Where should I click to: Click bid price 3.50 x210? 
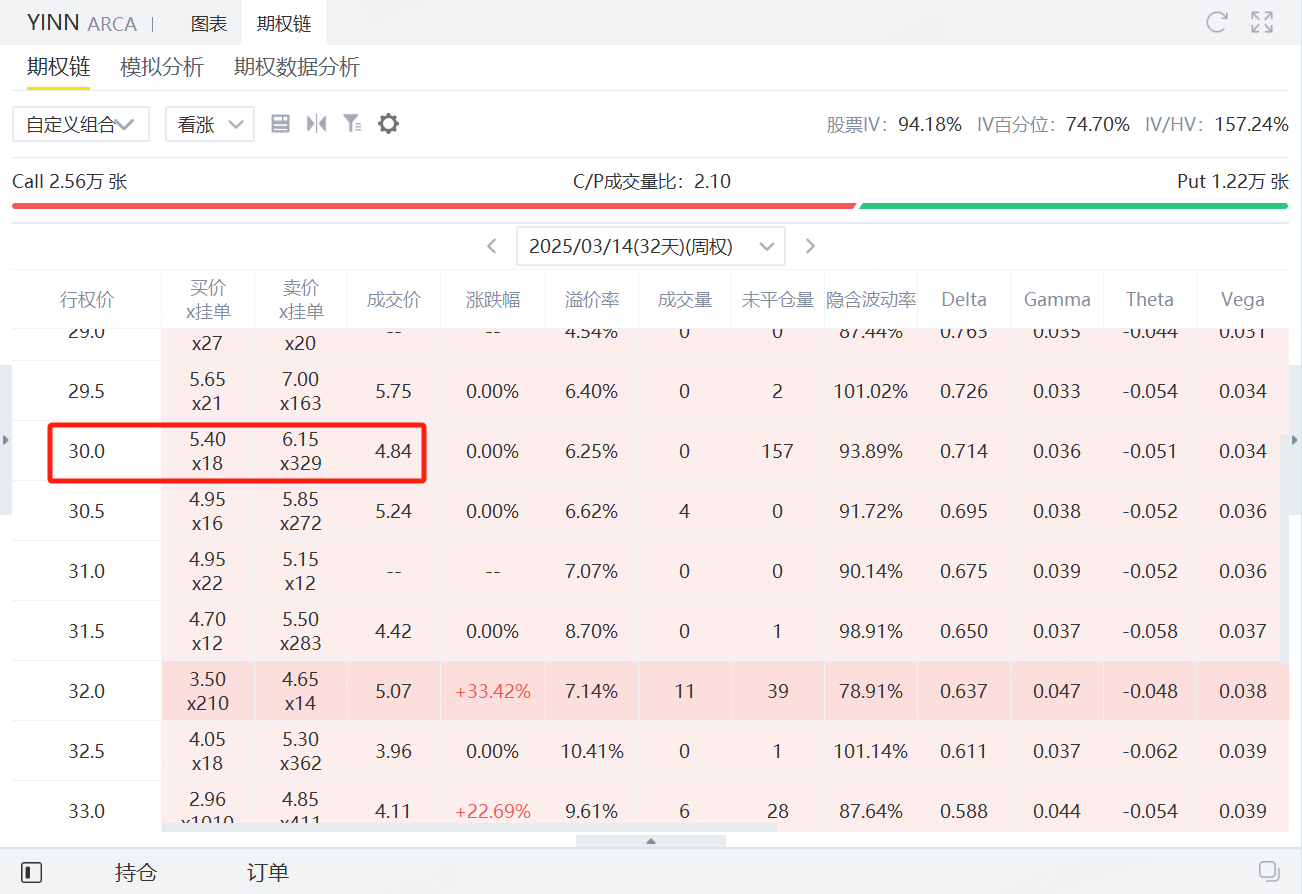(208, 691)
